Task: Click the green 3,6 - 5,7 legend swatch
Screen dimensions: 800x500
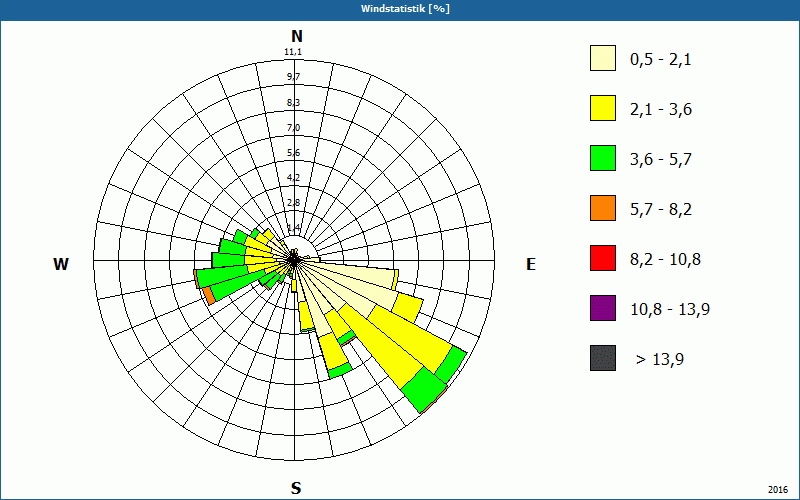Action: (603, 158)
